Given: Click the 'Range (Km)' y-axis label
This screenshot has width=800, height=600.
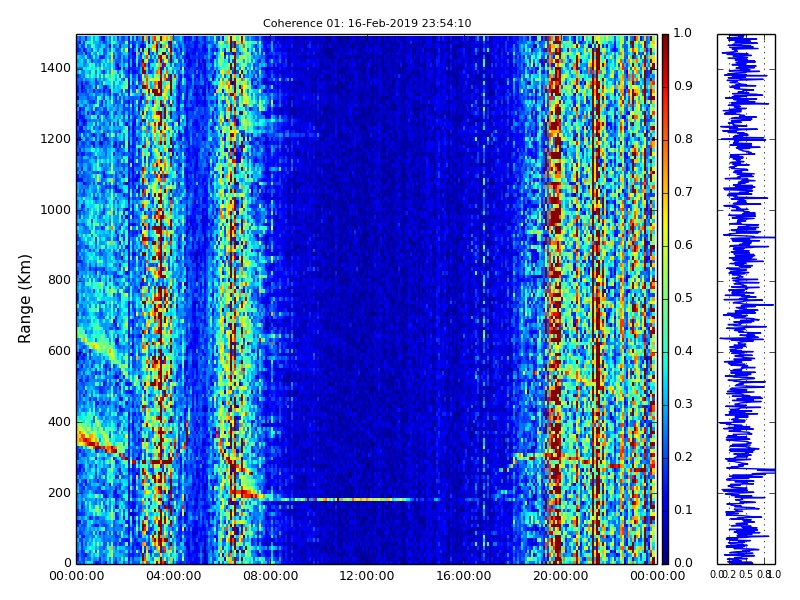Looking at the screenshot, I should [24, 299].
